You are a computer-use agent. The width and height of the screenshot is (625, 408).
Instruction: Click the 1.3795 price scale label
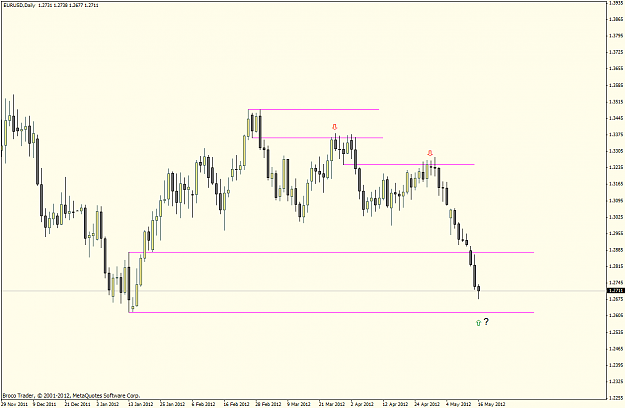[616, 36]
